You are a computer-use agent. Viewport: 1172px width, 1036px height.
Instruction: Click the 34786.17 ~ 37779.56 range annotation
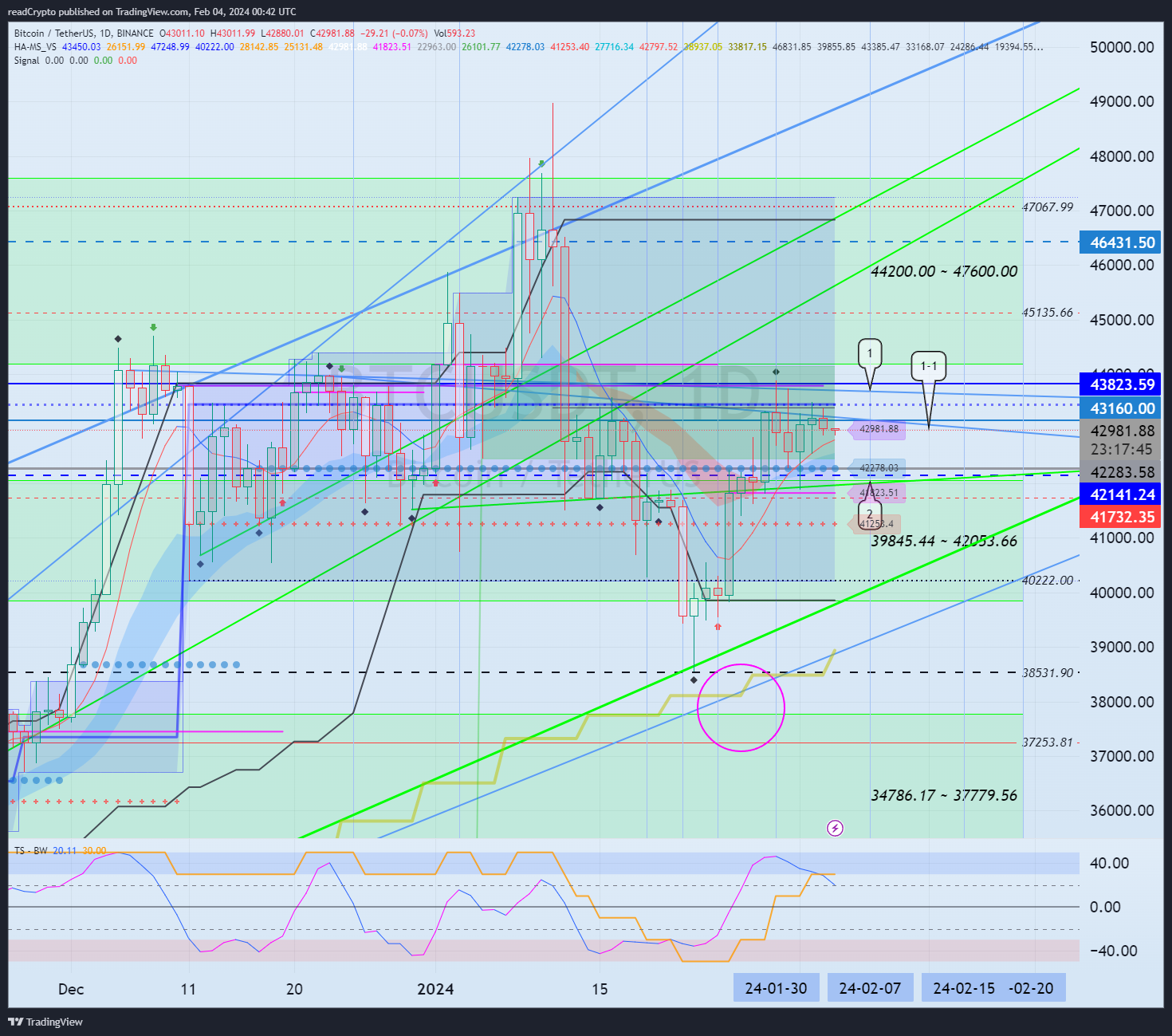coord(944,795)
